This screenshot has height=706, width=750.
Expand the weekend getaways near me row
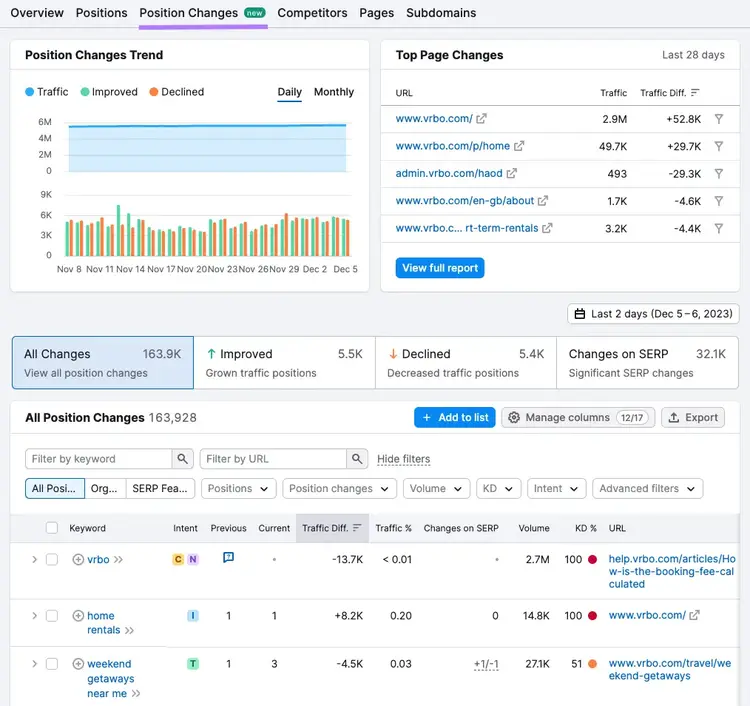[x=34, y=664]
